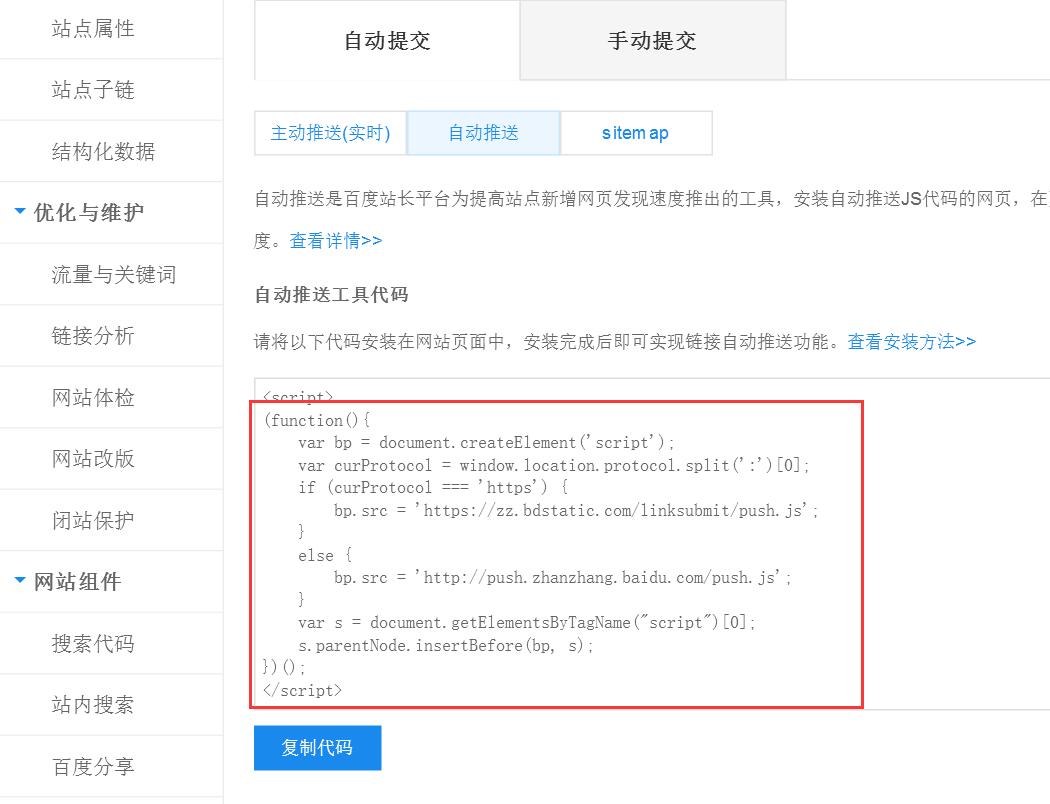Click the var curProtocol code line
The image size is (1050, 804).
pos(554,465)
